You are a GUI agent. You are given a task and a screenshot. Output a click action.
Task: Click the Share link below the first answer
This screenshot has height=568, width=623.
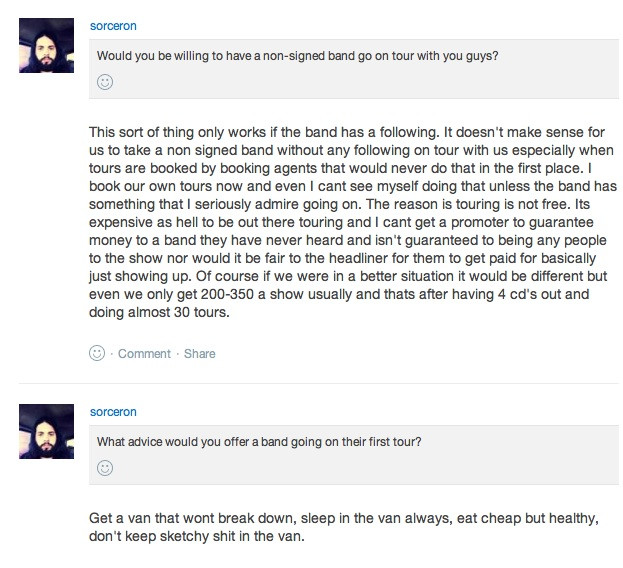199,354
